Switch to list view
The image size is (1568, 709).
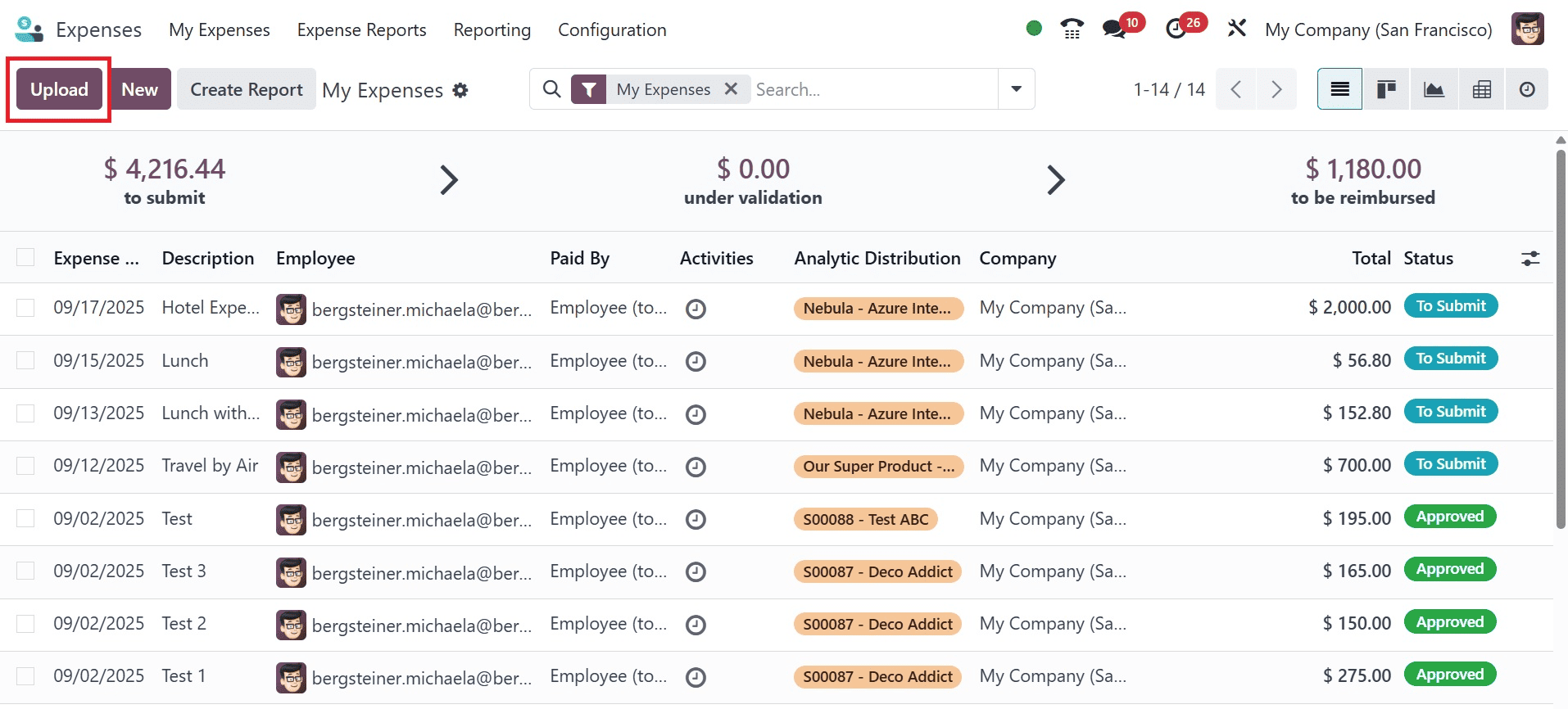pyautogui.click(x=1339, y=89)
